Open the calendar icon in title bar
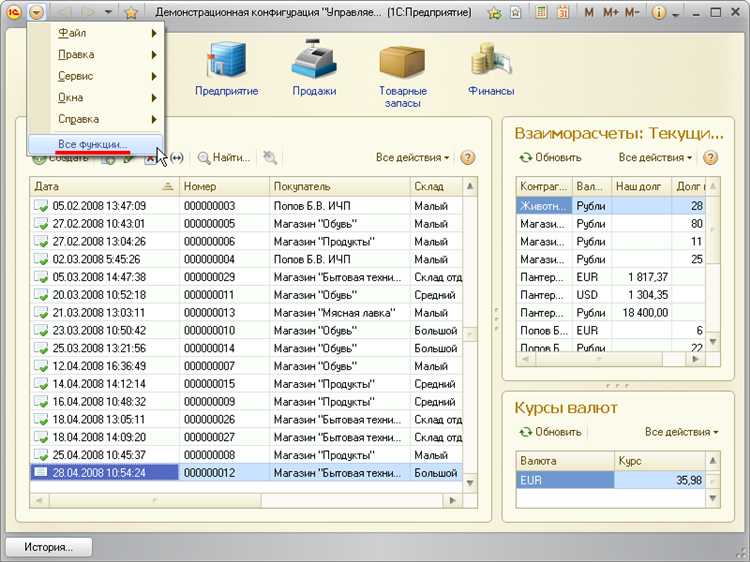Image resolution: width=750 pixels, height=562 pixels. point(563,13)
